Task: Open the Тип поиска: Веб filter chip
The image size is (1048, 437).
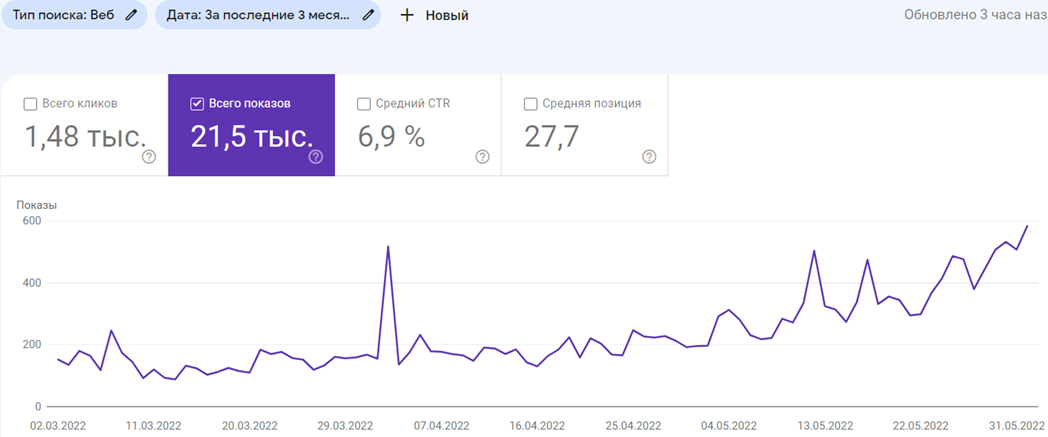Action: coord(74,15)
